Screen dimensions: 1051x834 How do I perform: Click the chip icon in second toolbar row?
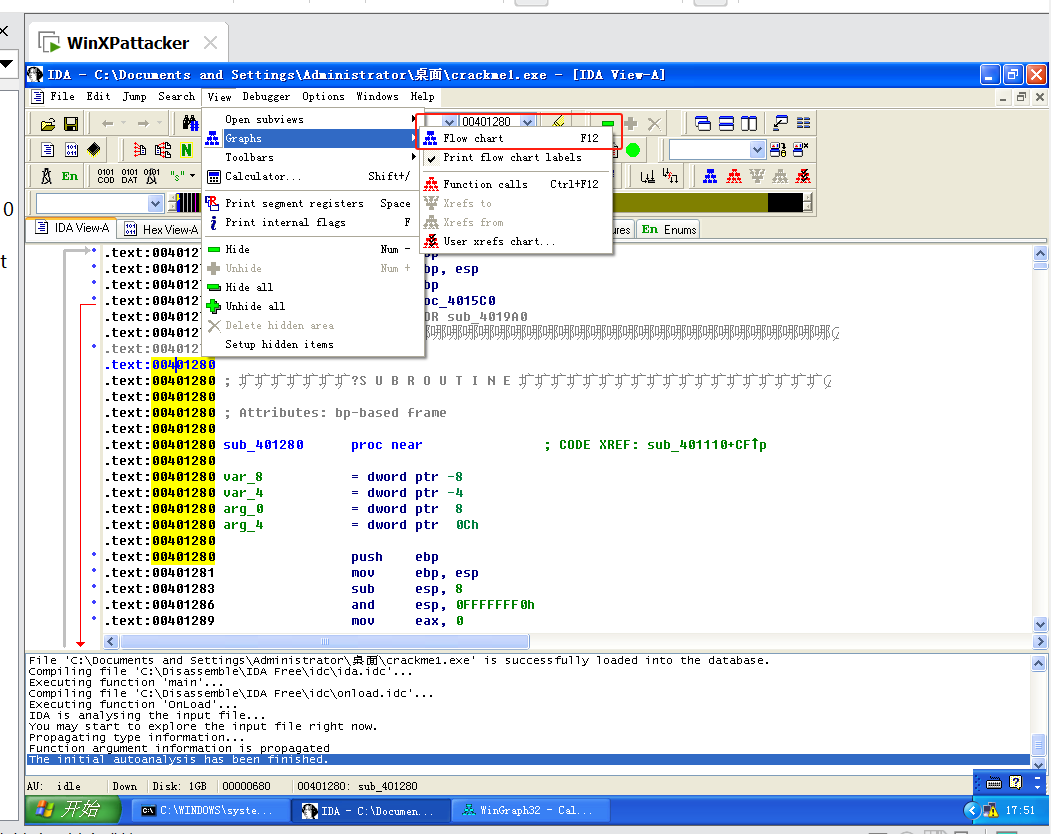95,150
